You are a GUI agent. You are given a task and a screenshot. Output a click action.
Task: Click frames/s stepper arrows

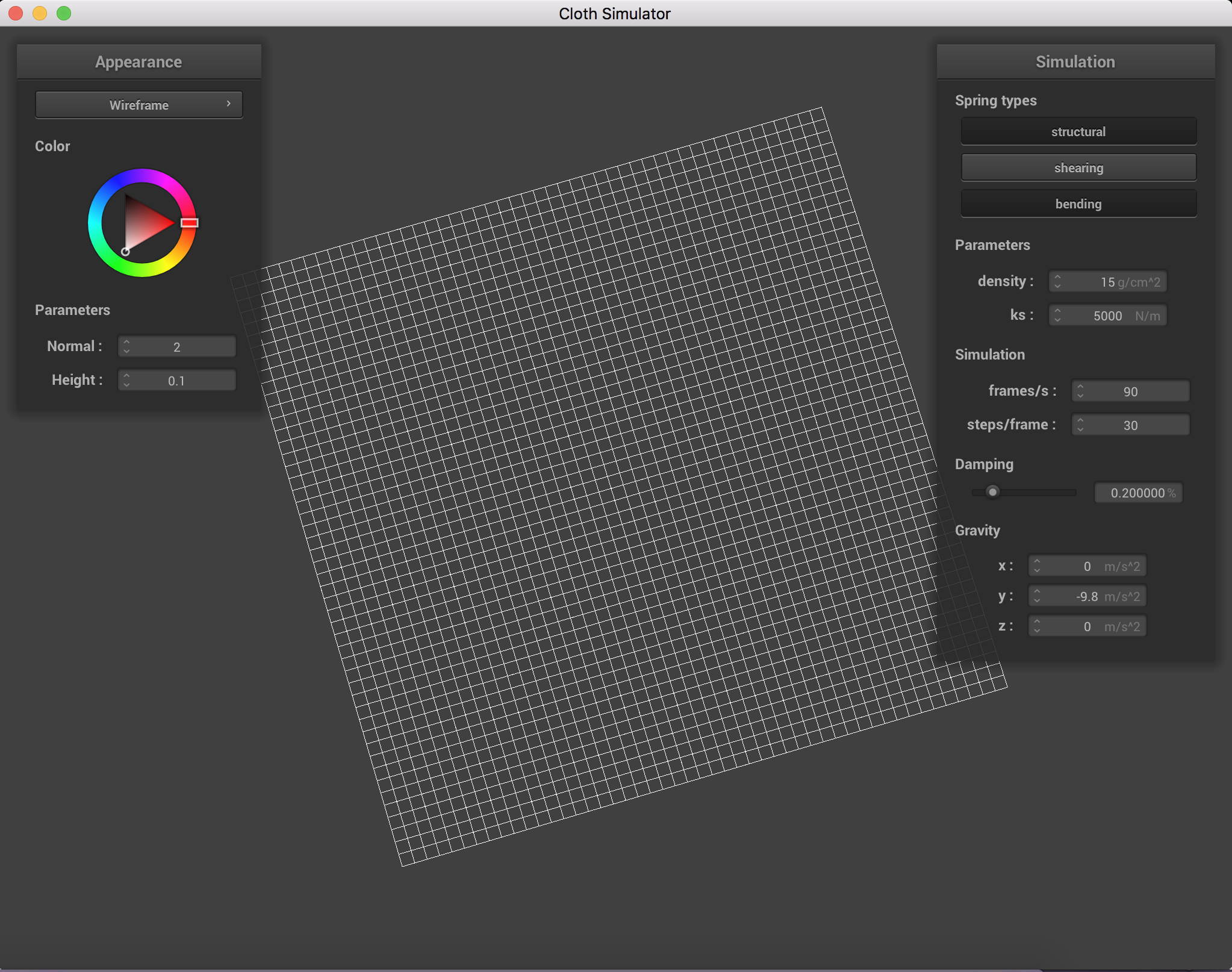click(x=1080, y=391)
